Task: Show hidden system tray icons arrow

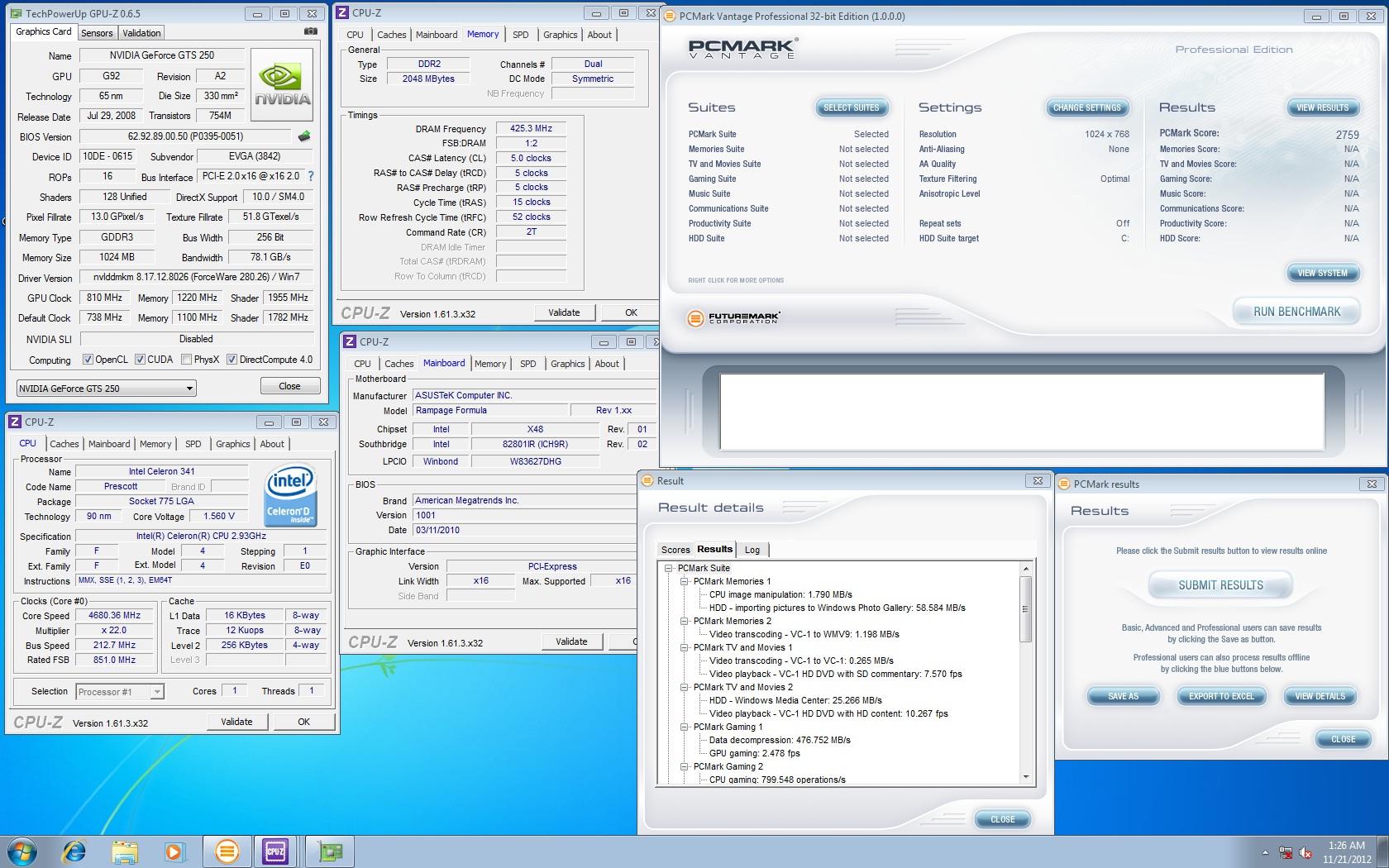Action: pos(1264,852)
